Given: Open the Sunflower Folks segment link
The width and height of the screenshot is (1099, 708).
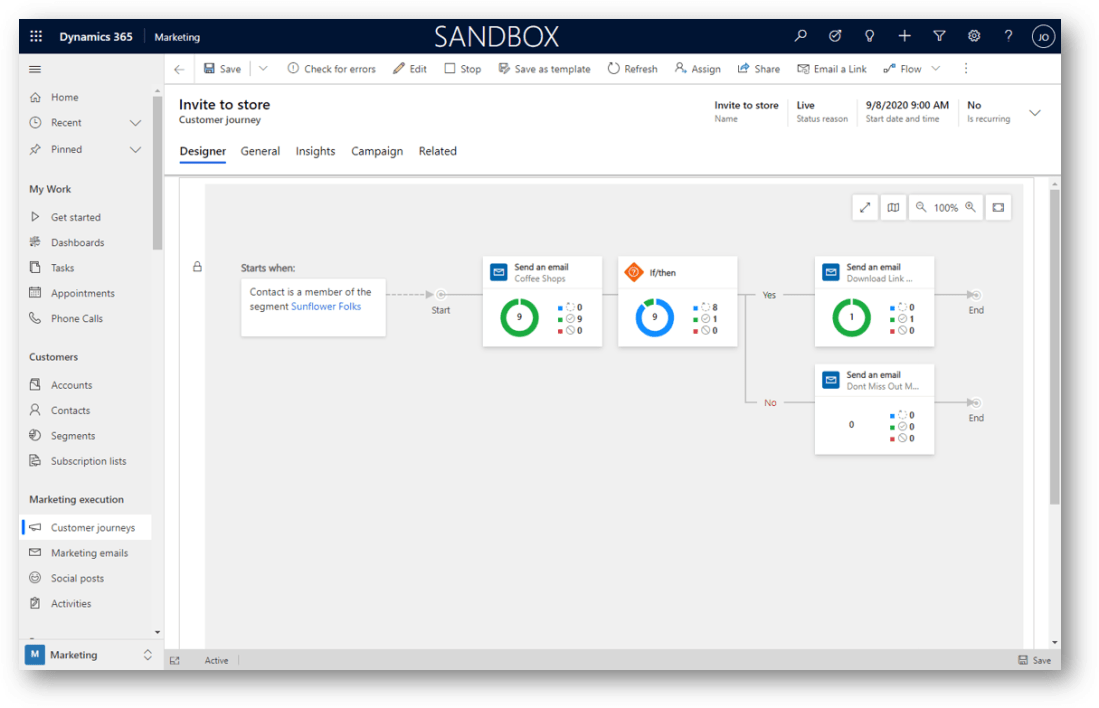Looking at the screenshot, I should pyautogui.click(x=326, y=306).
